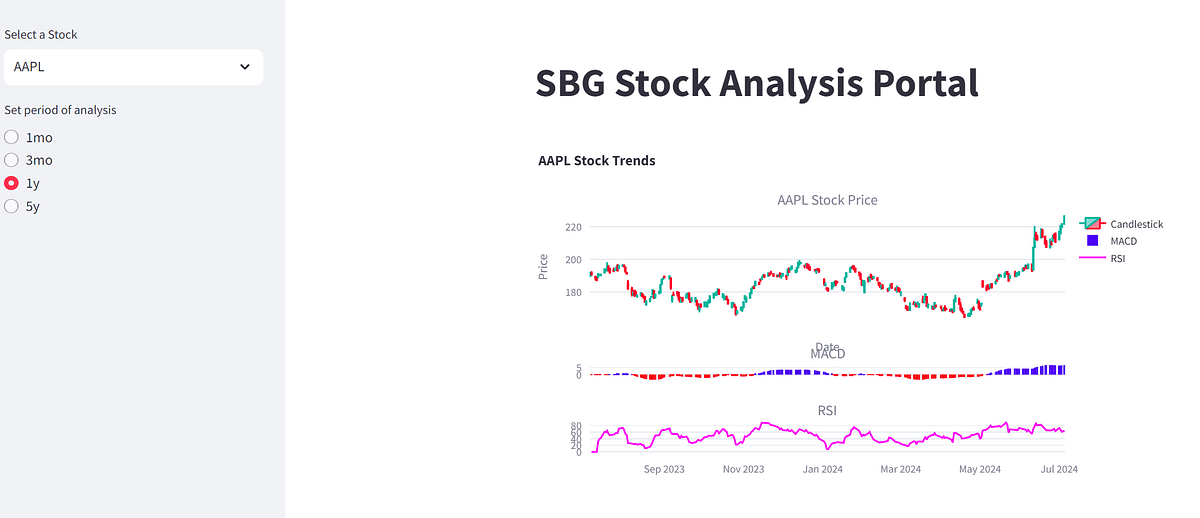Image resolution: width=1200 pixels, height=518 pixels.
Task: Toggle the RSI legend line icon
Action: 1092,258
